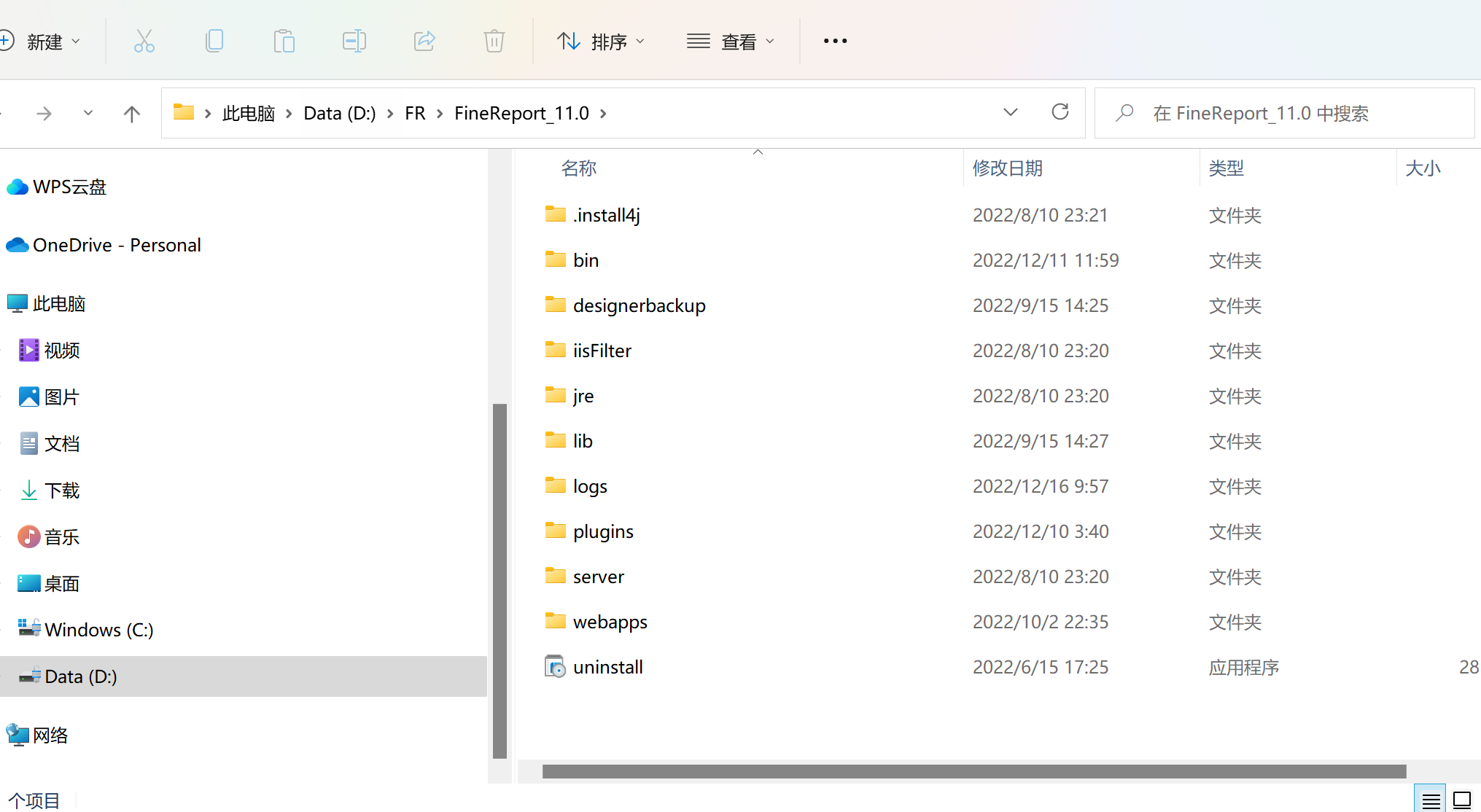Click 此电脑 in the address breadcrumb
1481x812 pixels.
(x=249, y=113)
